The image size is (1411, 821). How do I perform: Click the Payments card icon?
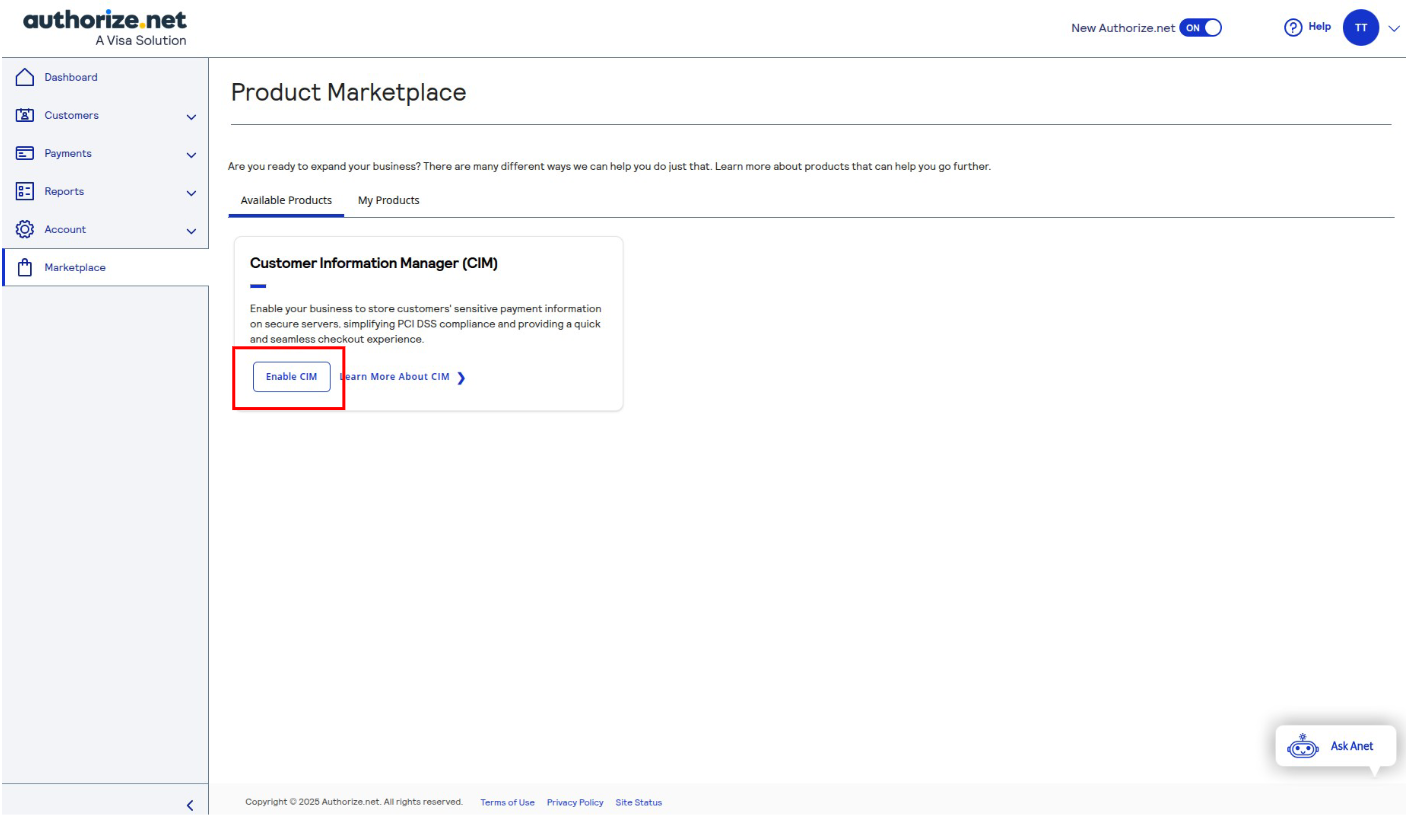[25, 154]
